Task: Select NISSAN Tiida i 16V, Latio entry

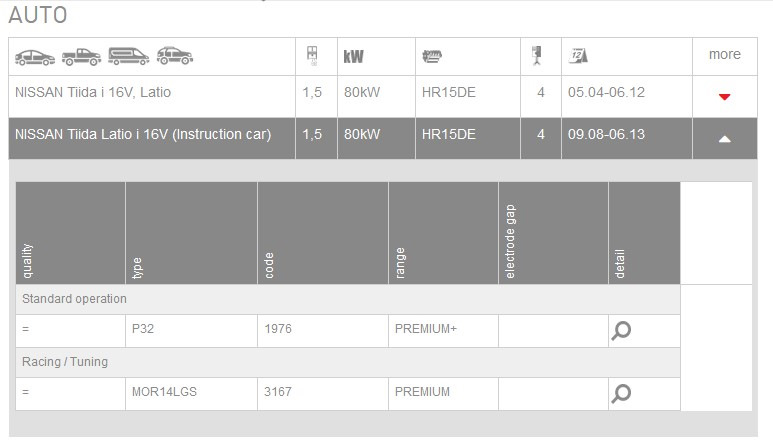Action: point(93,92)
